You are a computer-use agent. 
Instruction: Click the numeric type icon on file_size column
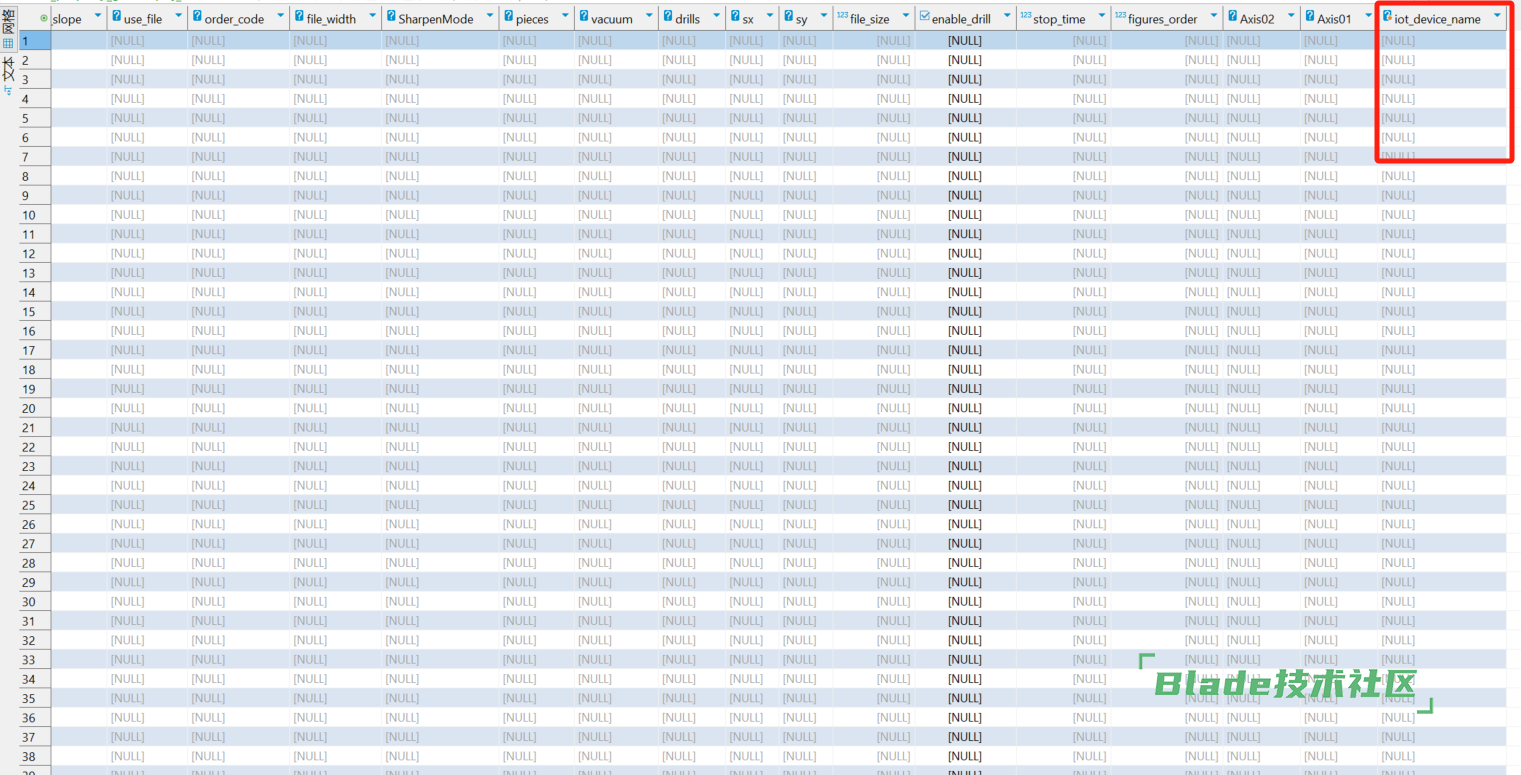[842, 17]
